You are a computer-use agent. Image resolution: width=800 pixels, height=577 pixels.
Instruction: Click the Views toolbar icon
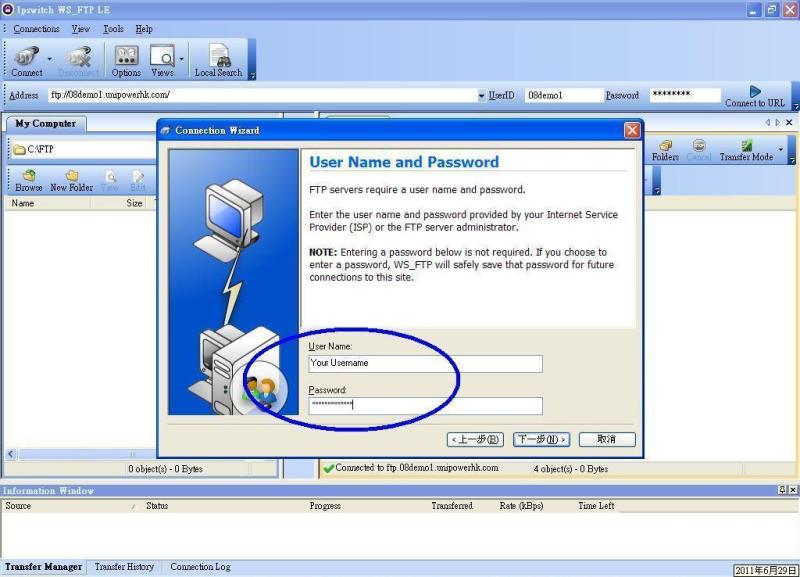(162, 61)
